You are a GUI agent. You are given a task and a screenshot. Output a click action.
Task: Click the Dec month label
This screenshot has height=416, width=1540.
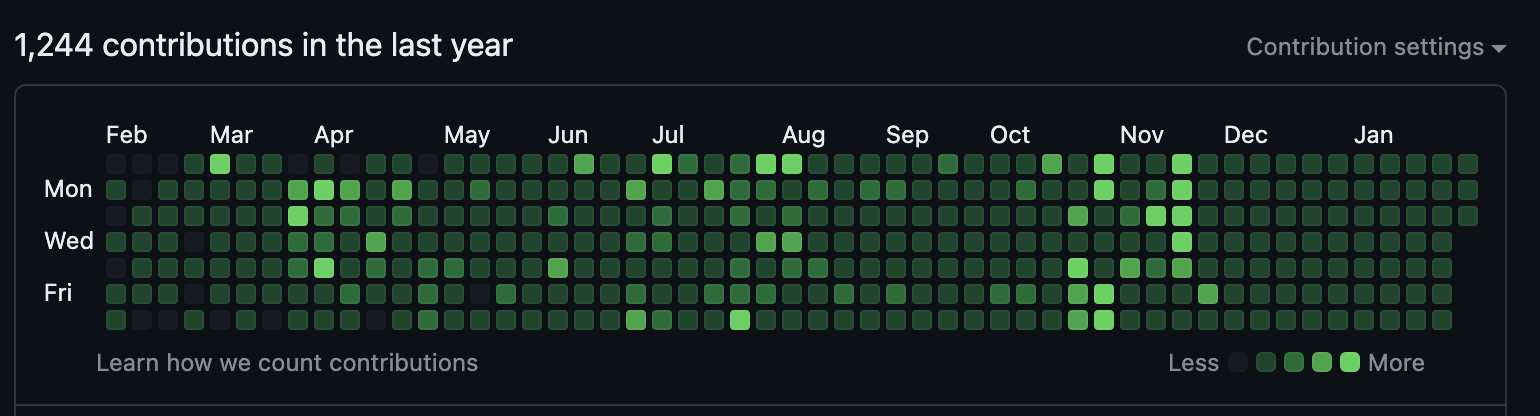click(1246, 135)
